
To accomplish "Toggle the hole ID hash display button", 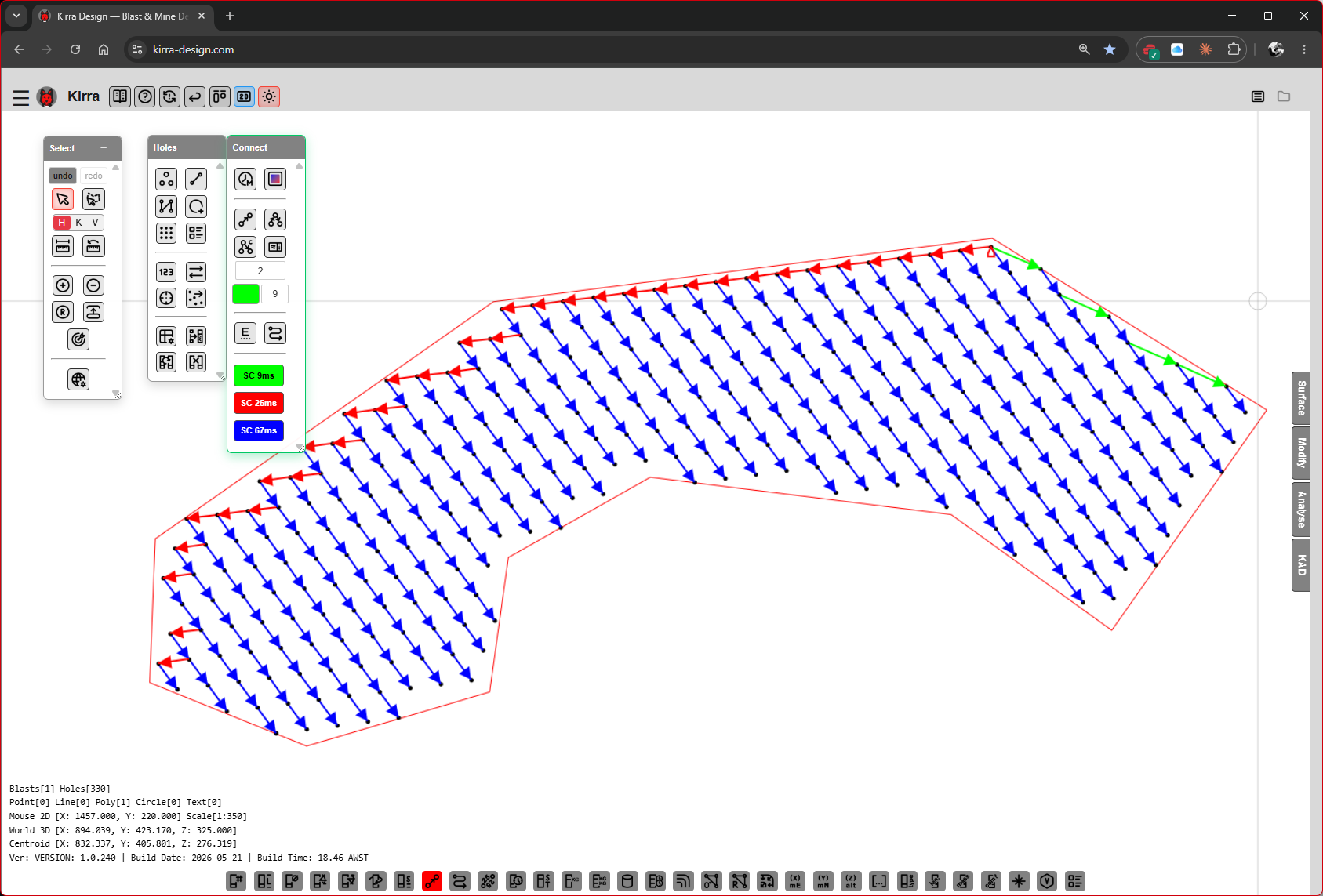I will tap(236, 881).
